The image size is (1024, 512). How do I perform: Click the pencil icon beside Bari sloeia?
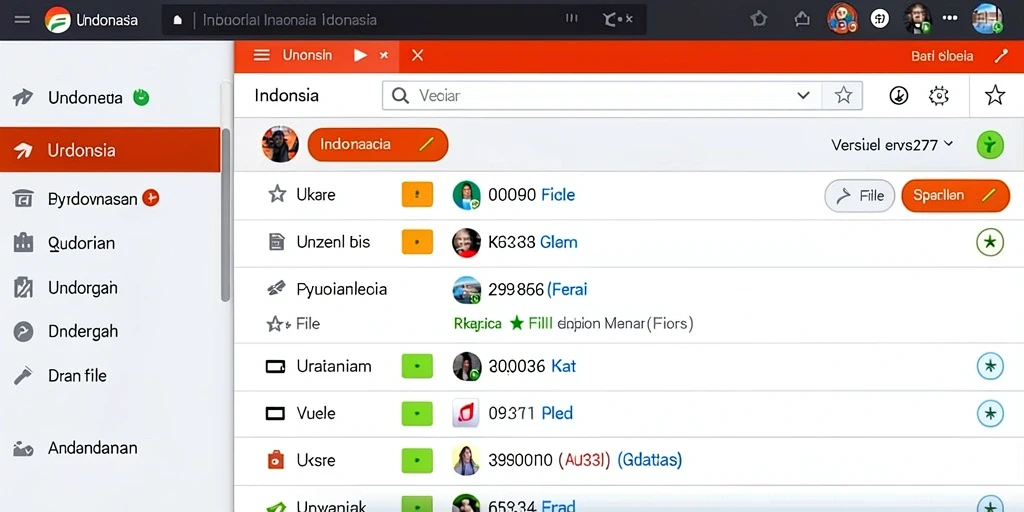coord(1000,56)
